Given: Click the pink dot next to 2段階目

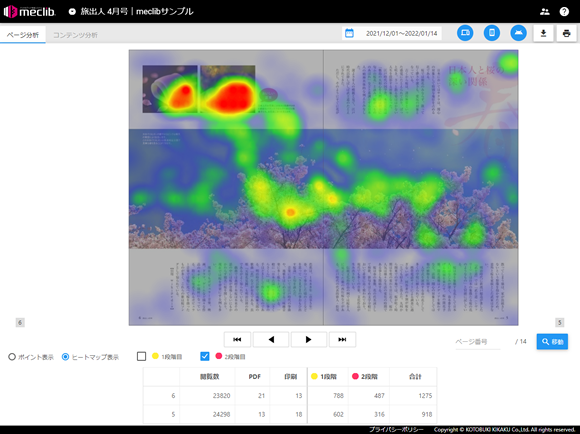Looking at the screenshot, I should tap(219, 356).
